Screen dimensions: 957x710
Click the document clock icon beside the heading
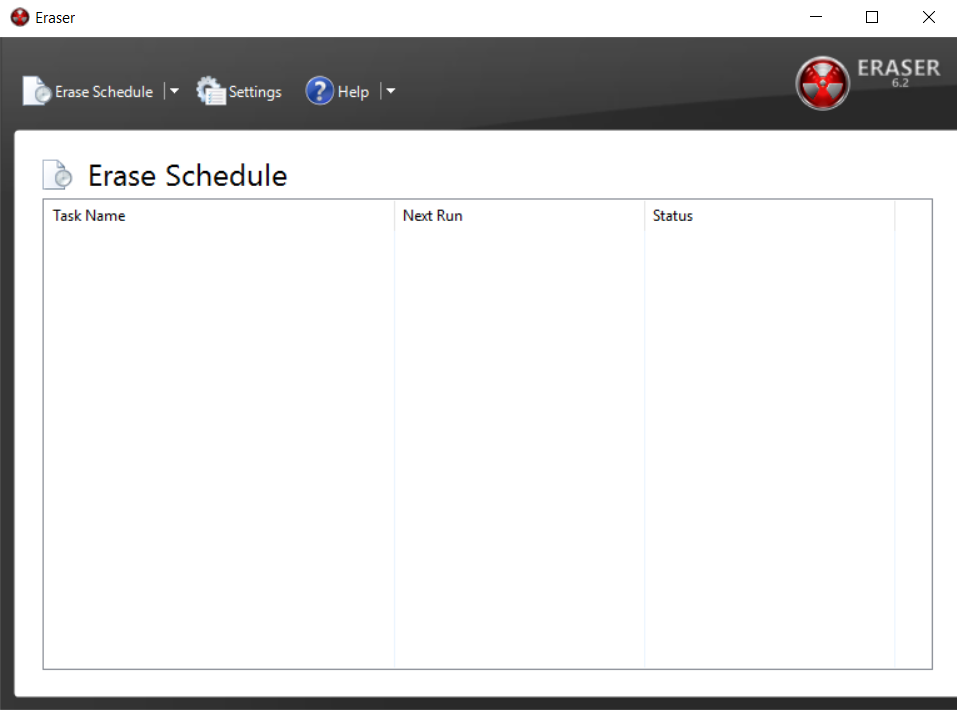click(58, 175)
